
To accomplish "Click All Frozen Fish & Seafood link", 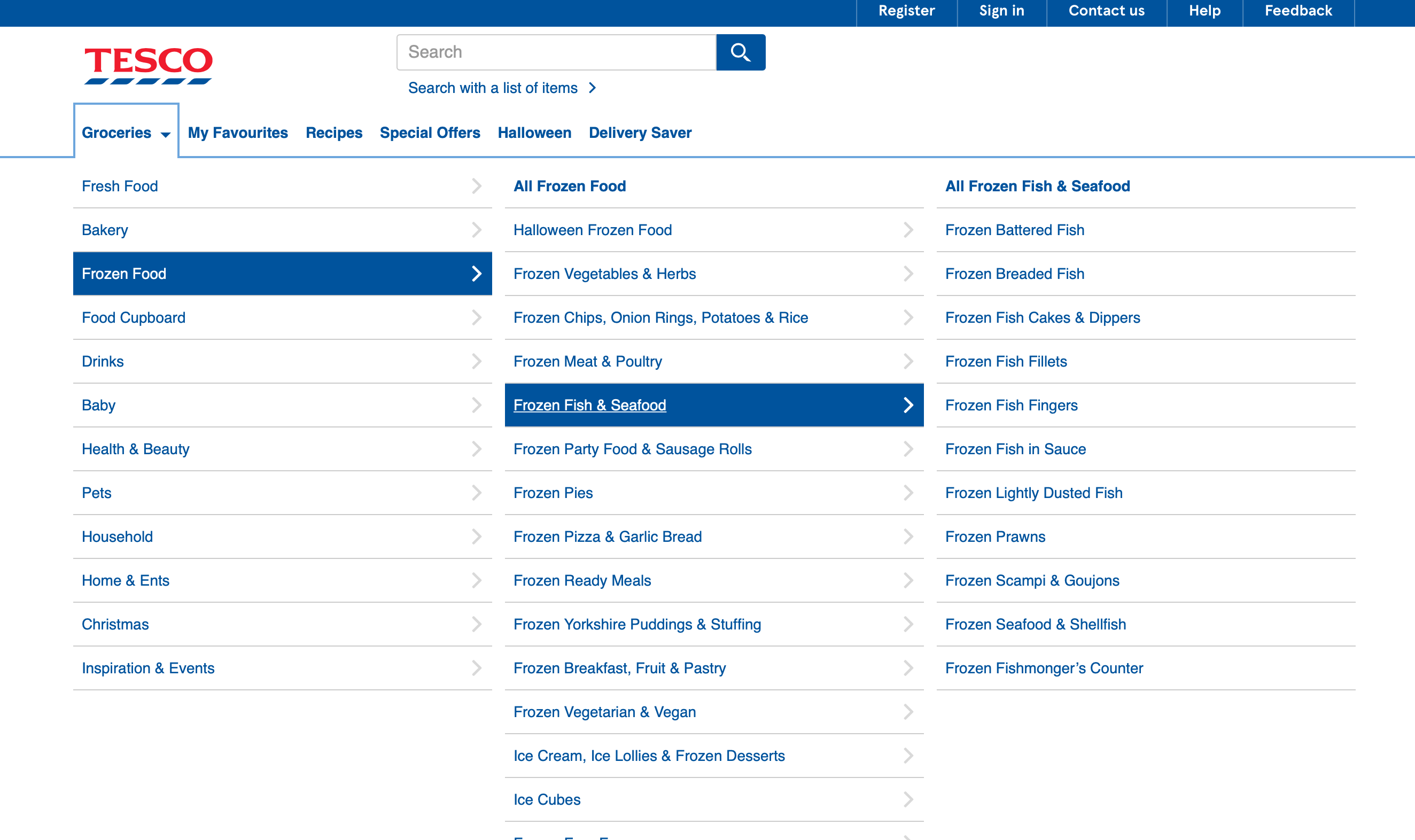I will [x=1038, y=186].
